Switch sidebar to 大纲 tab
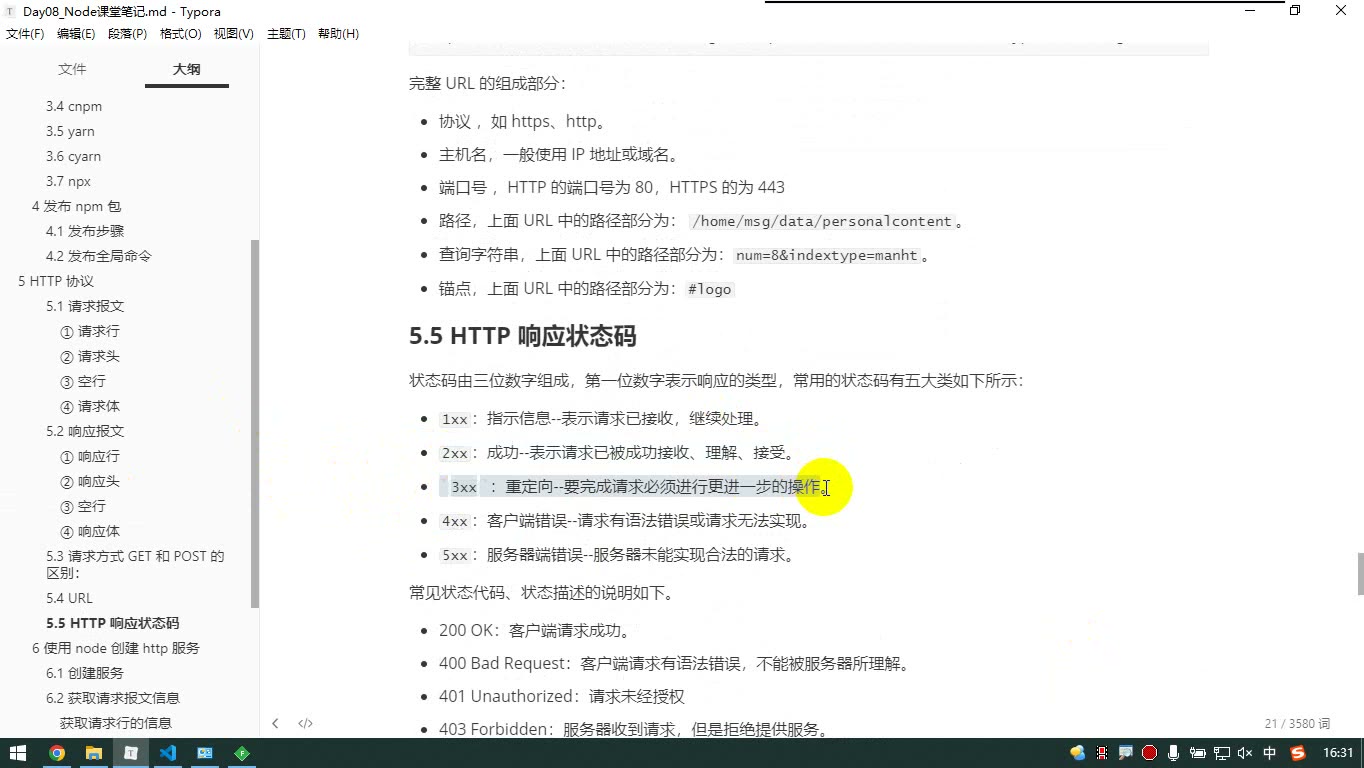The height and width of the screenshot is (768, 1364). 186,69
